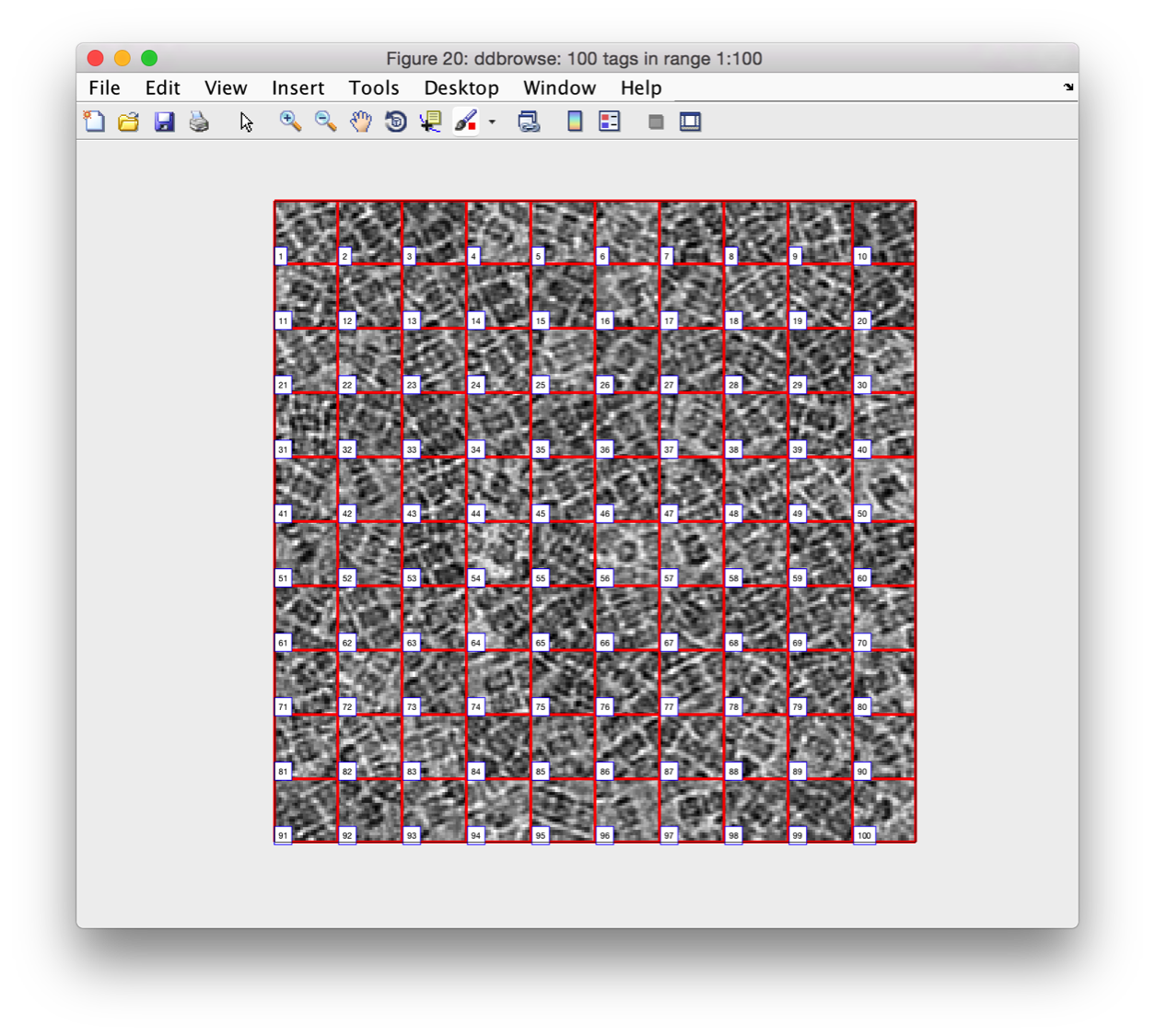Insert a legend using the toolbar icon
The width and height of the screenshot is (1155, 1036).
[x=610, y=122]
